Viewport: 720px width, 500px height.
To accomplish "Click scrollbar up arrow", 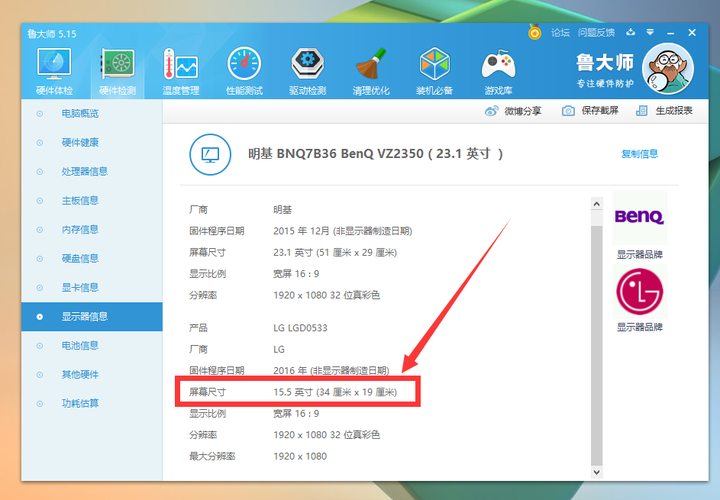I will coord(596,203).
